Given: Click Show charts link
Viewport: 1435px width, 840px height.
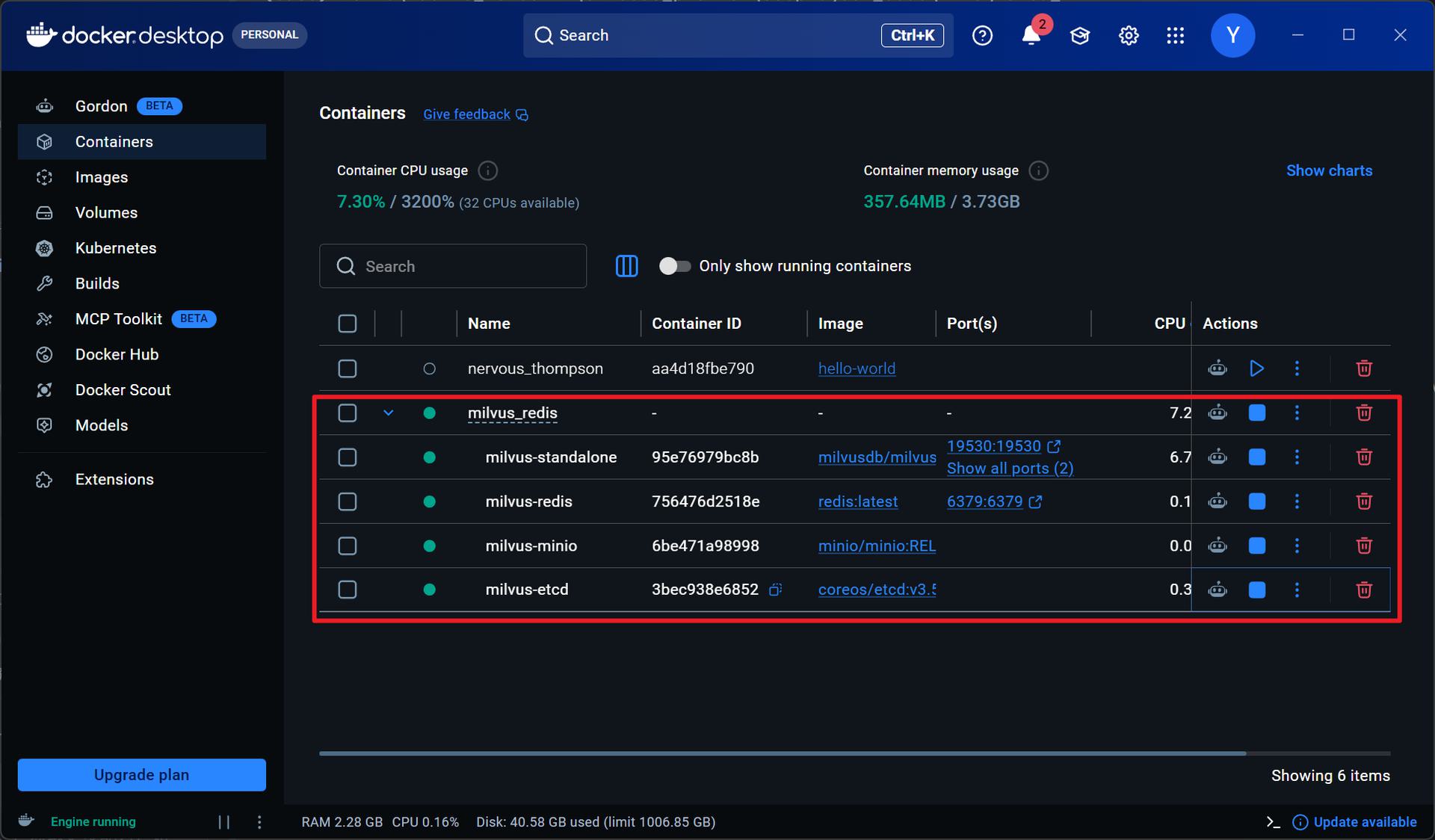Looking at the screenshot, I should (1329, 170).
